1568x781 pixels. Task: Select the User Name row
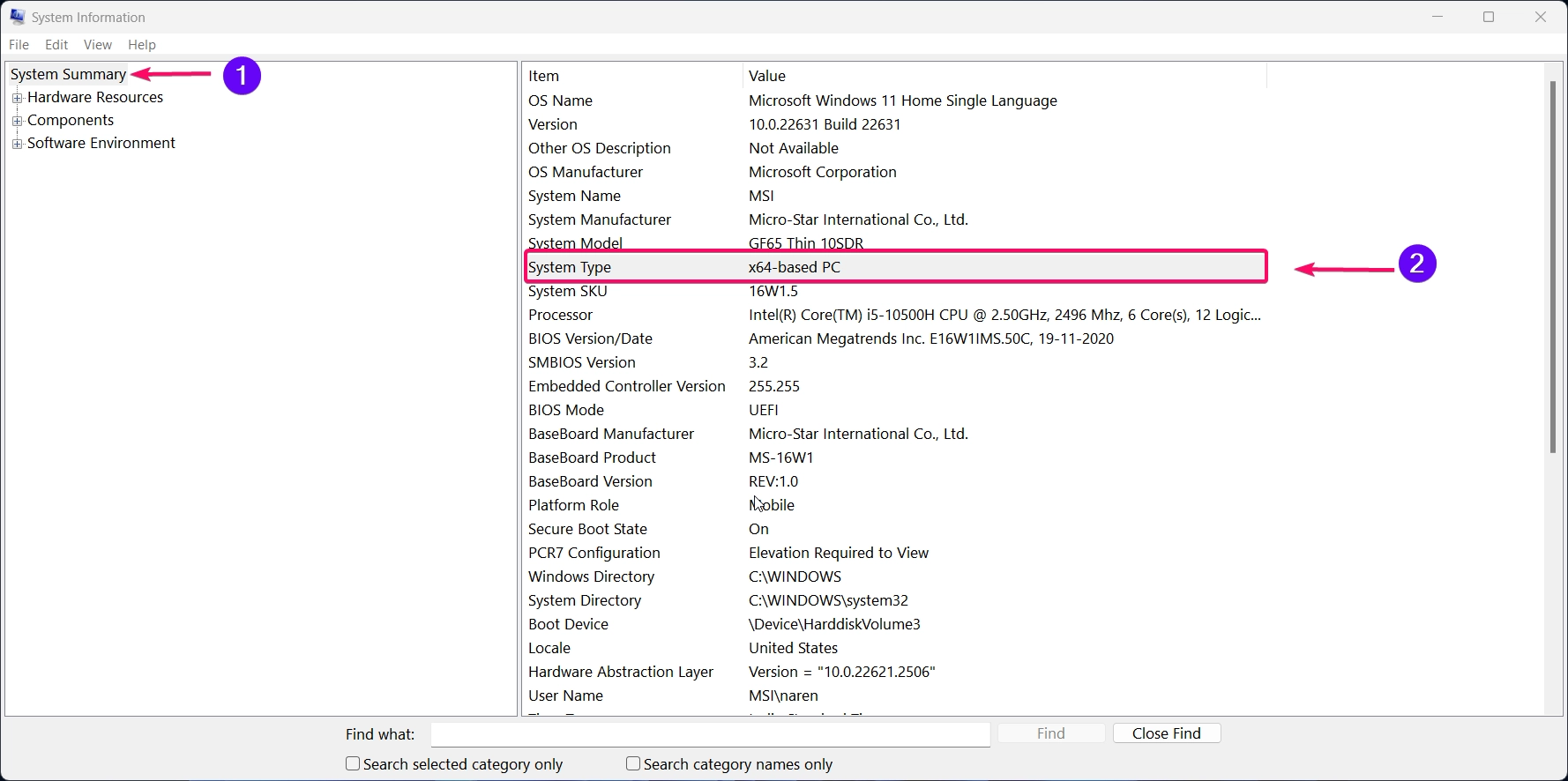coord(895,695)
